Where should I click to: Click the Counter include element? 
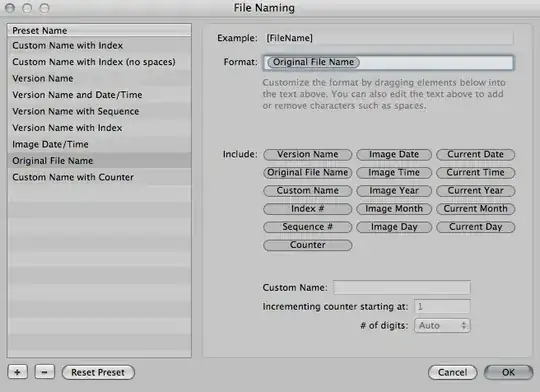coord(308,245)
